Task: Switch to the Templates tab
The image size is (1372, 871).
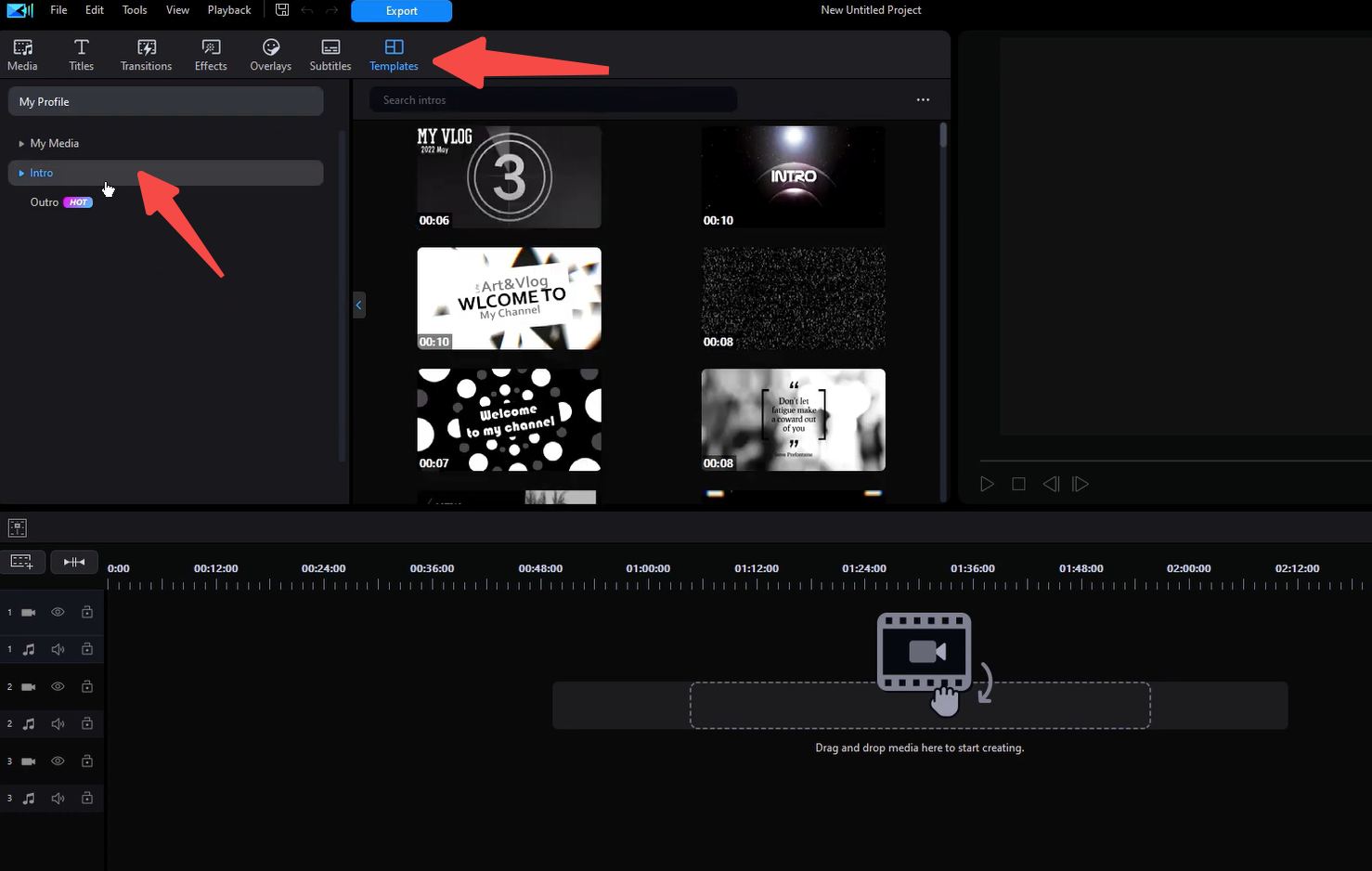Action: pos(393,54)
